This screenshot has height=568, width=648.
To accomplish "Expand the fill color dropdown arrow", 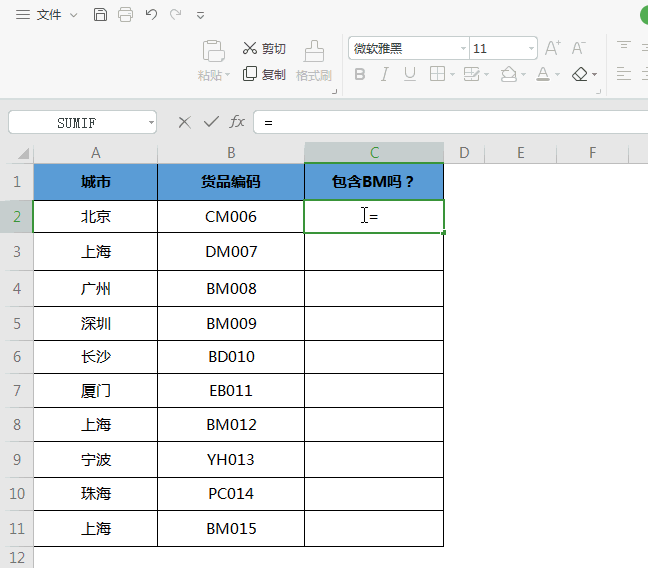I will click(524, 75).
